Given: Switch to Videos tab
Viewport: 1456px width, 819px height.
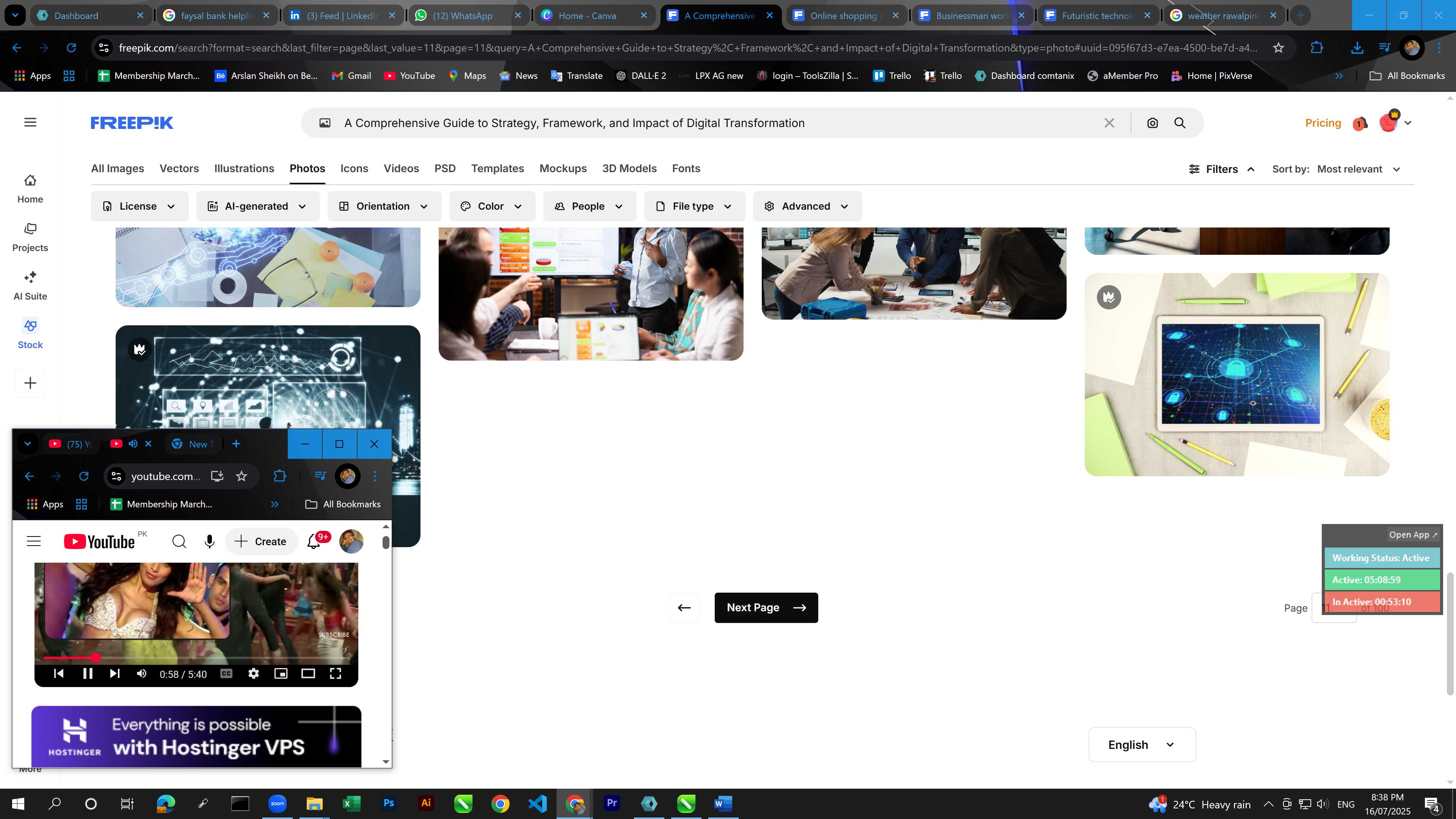Looking at the screenshot, I should click(401, 168).
